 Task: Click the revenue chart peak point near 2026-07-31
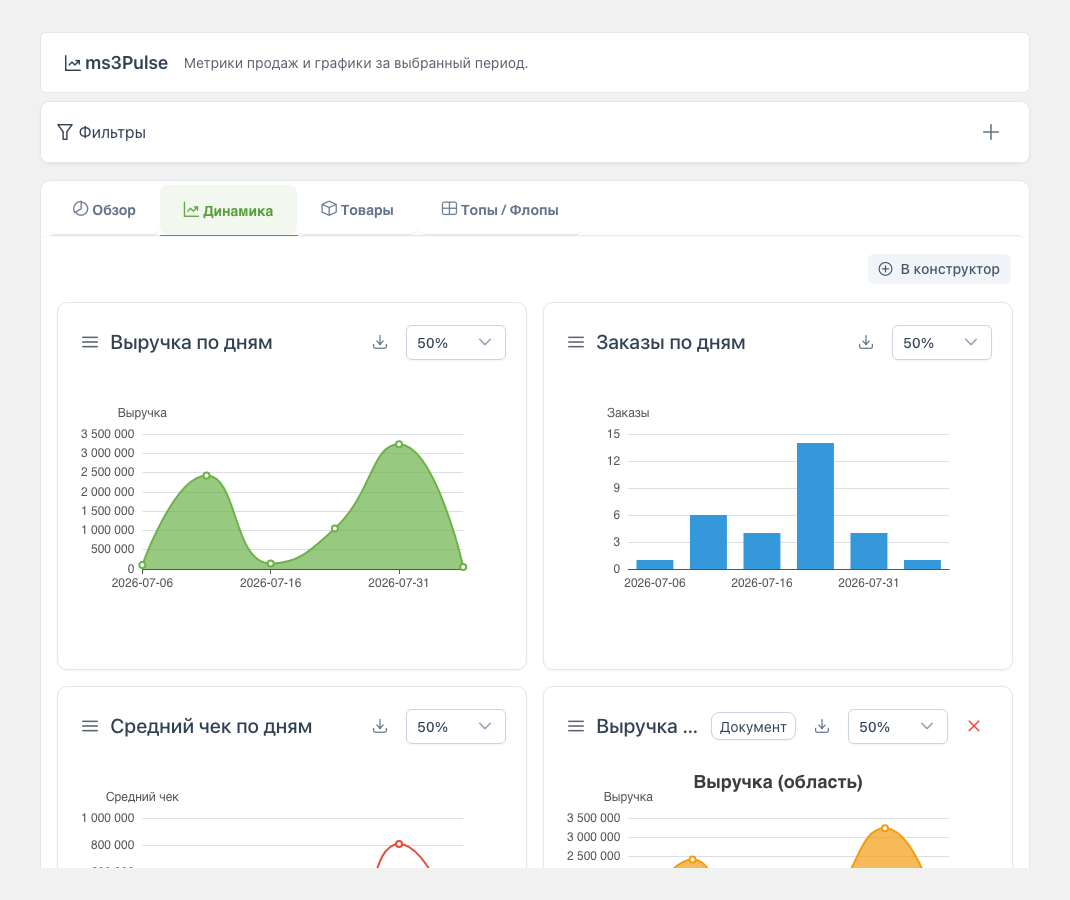pos(399,444)
